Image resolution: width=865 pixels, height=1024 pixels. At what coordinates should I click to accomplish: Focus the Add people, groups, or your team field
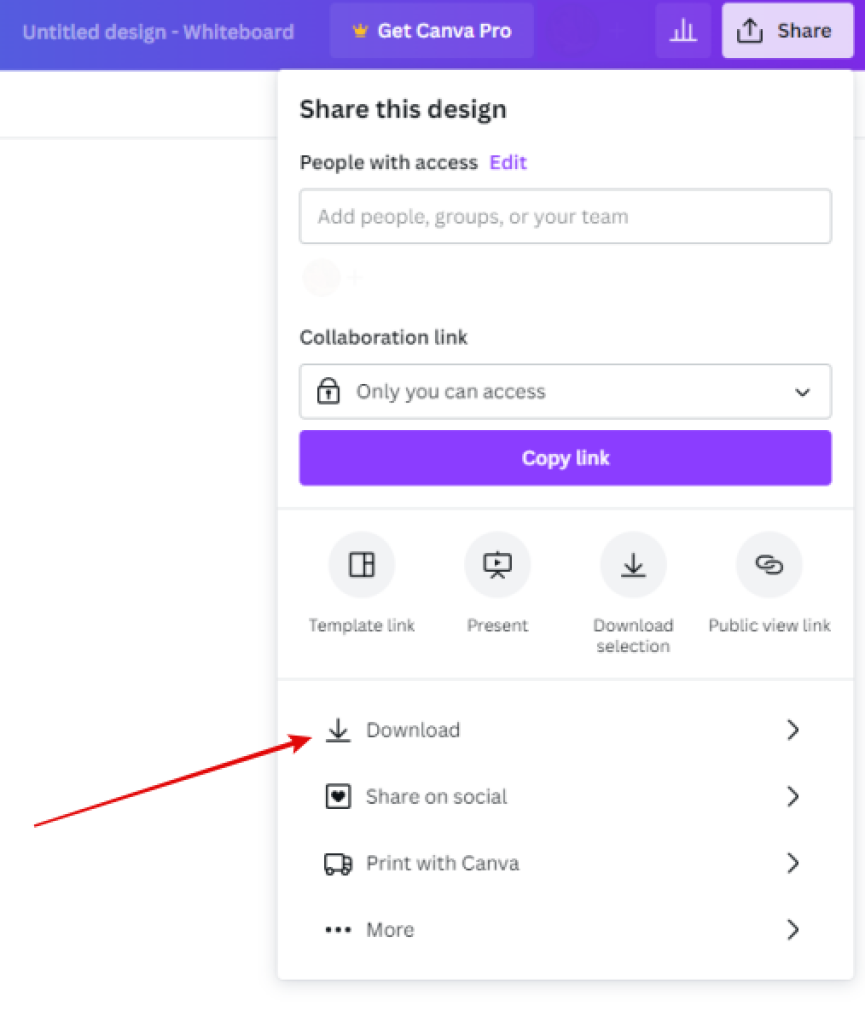tap(565, 216)
